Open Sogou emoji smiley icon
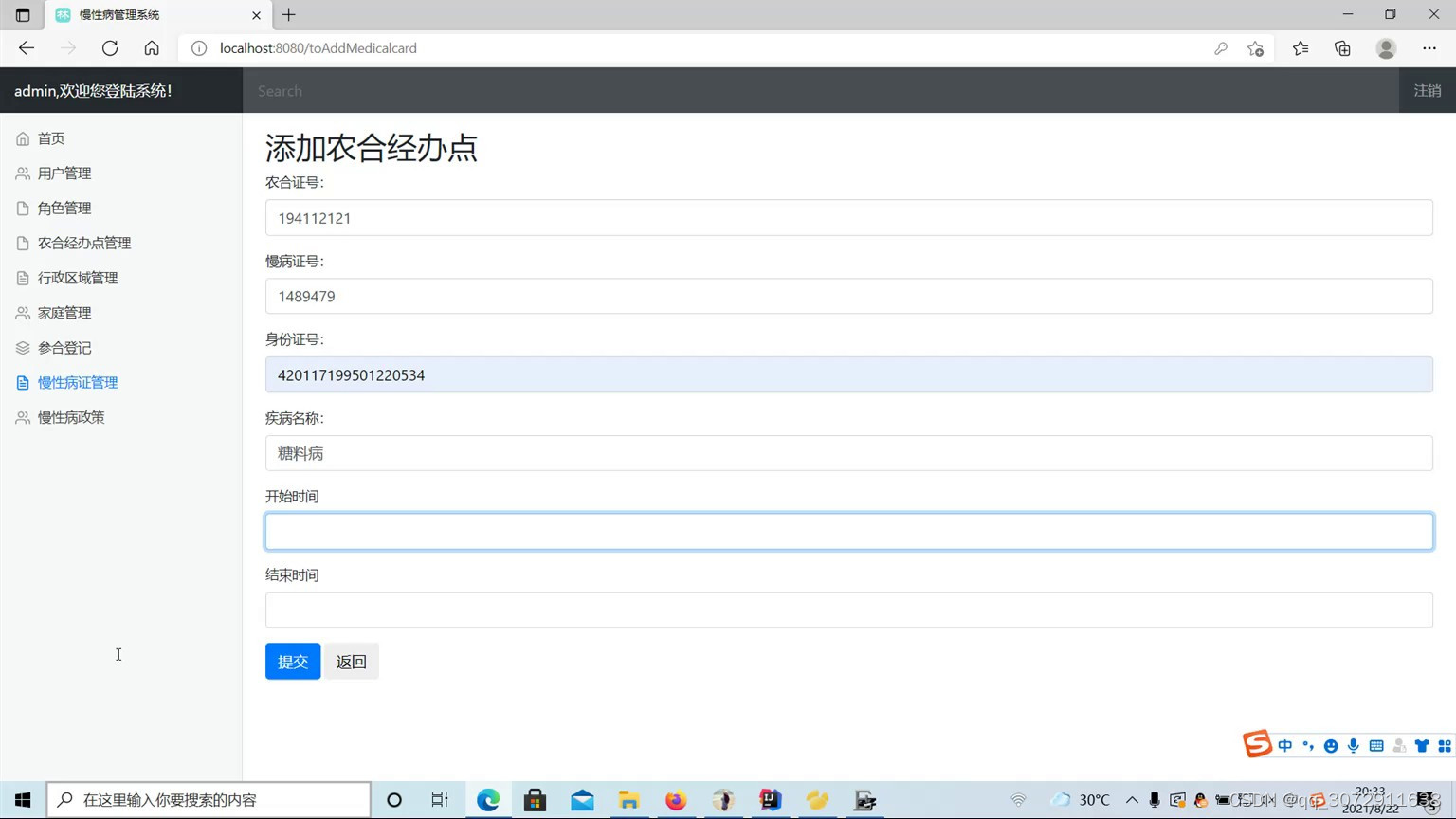Screen dimensions: 1456x819 coord(1331,746)
